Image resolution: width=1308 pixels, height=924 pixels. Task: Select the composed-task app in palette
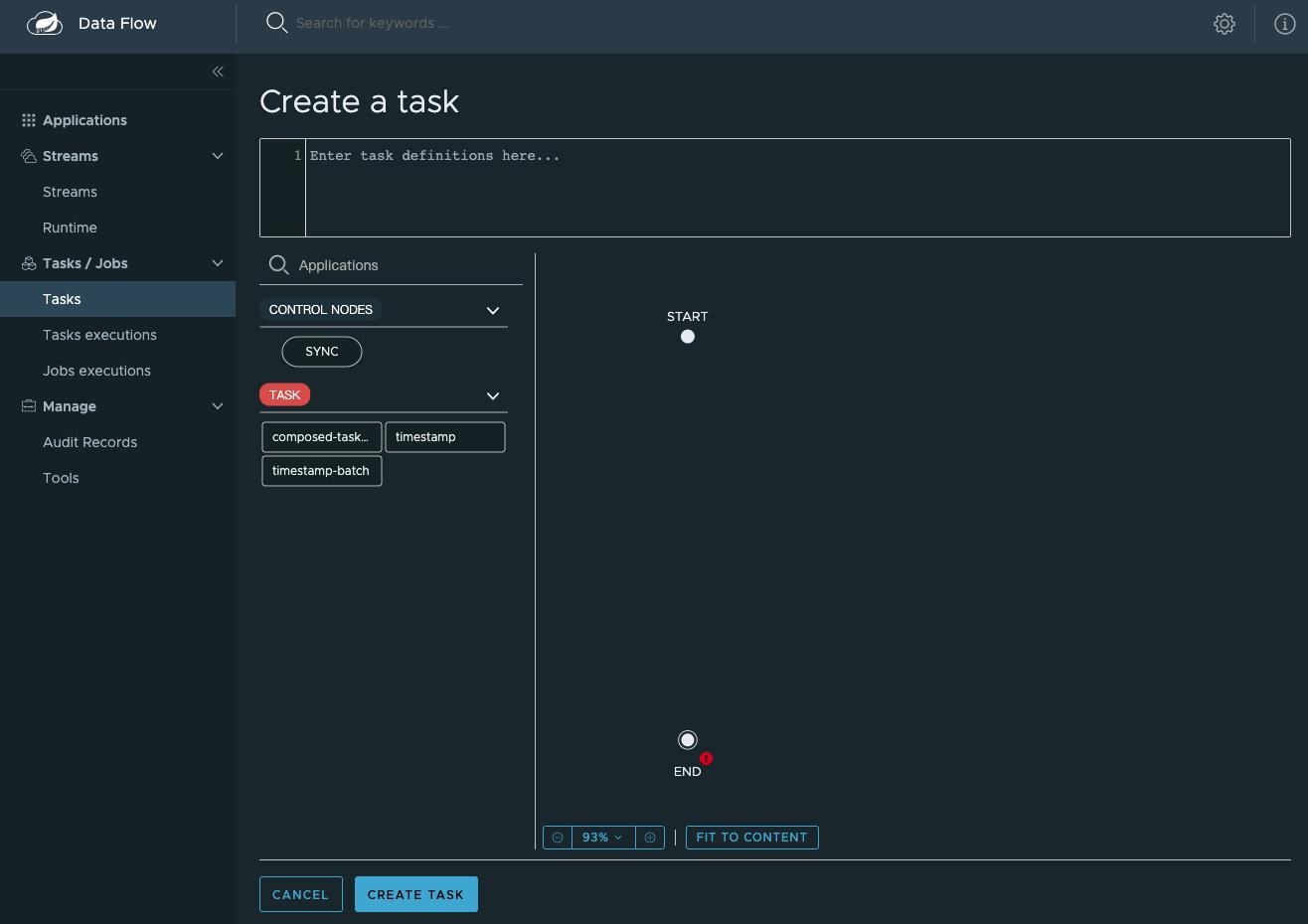pyautogui.click(x=322, y=437)
